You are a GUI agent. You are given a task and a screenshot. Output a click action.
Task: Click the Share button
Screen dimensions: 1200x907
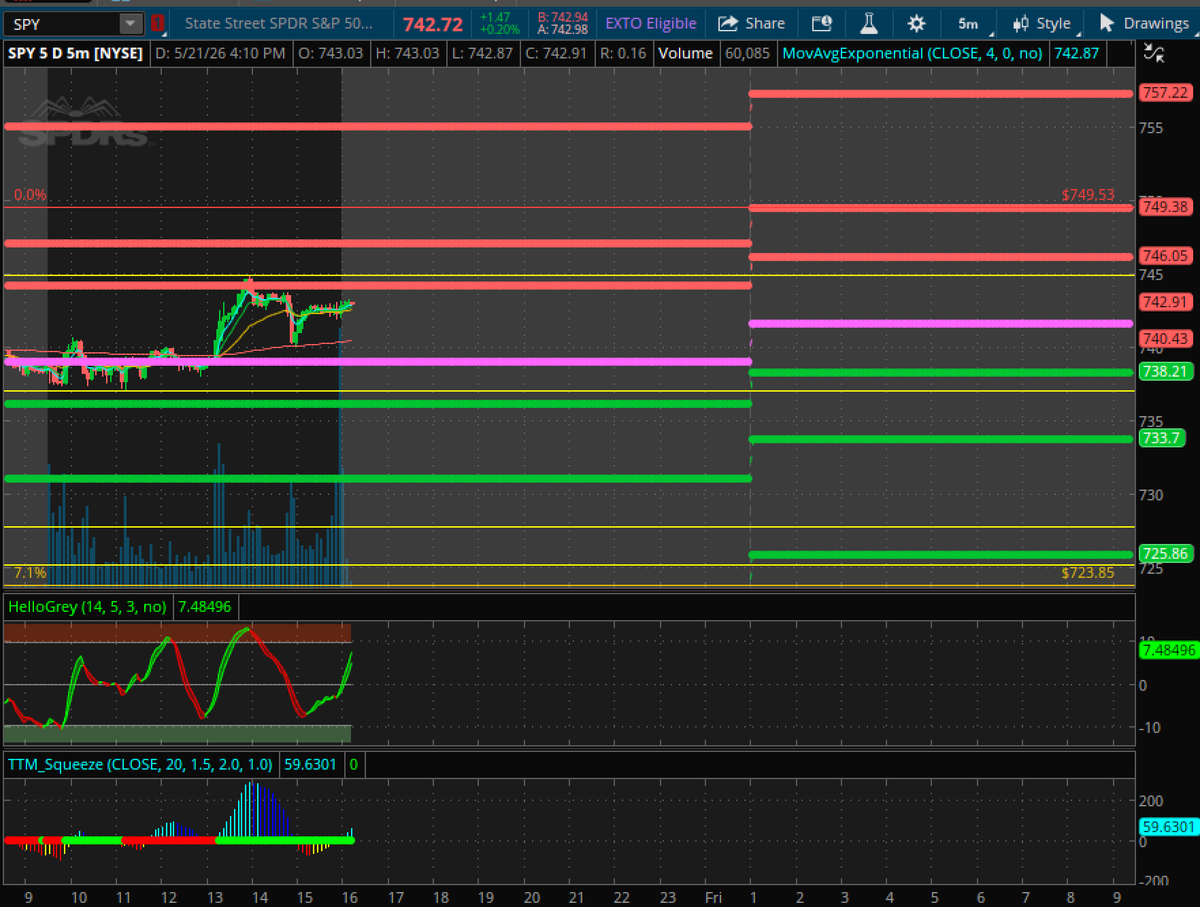(x=752, y=23)
